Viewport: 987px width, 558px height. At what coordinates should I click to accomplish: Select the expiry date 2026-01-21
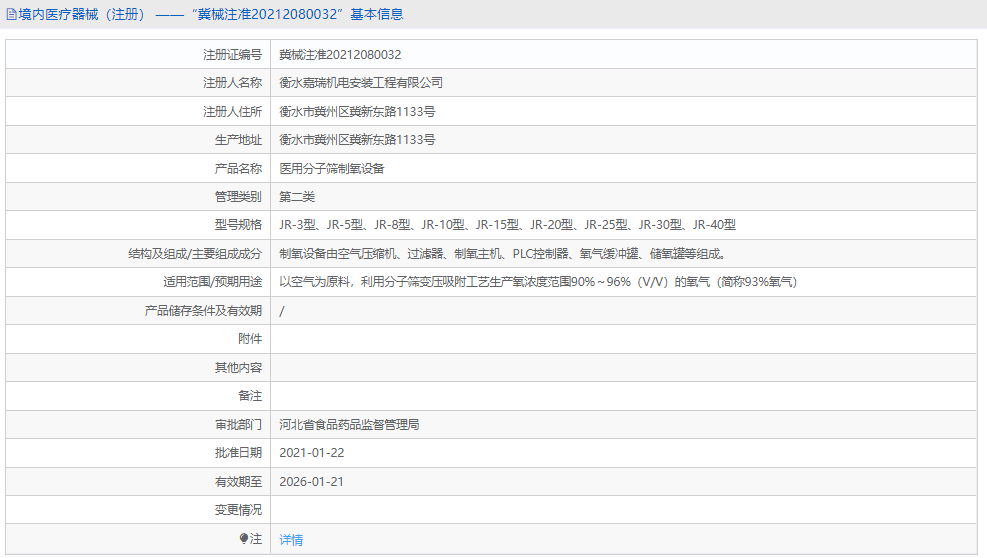312,482
